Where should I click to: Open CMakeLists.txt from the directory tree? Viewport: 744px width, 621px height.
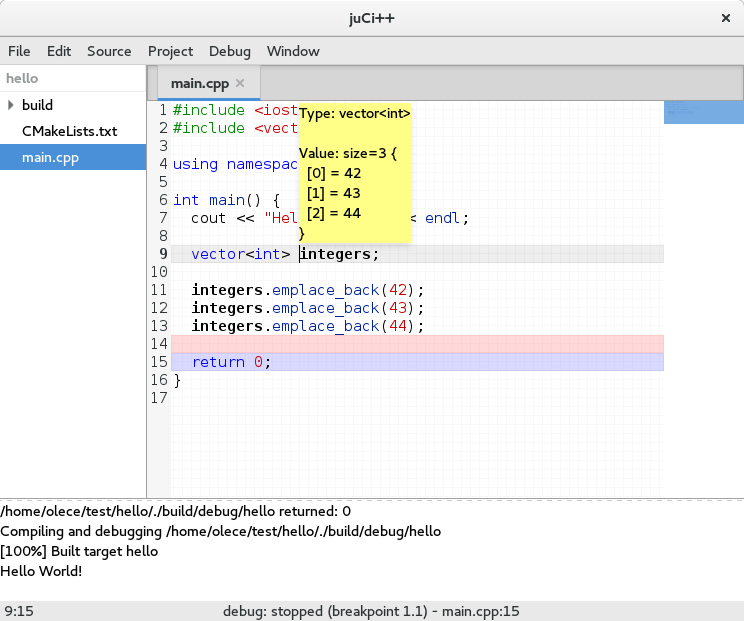tap(69, 131)
